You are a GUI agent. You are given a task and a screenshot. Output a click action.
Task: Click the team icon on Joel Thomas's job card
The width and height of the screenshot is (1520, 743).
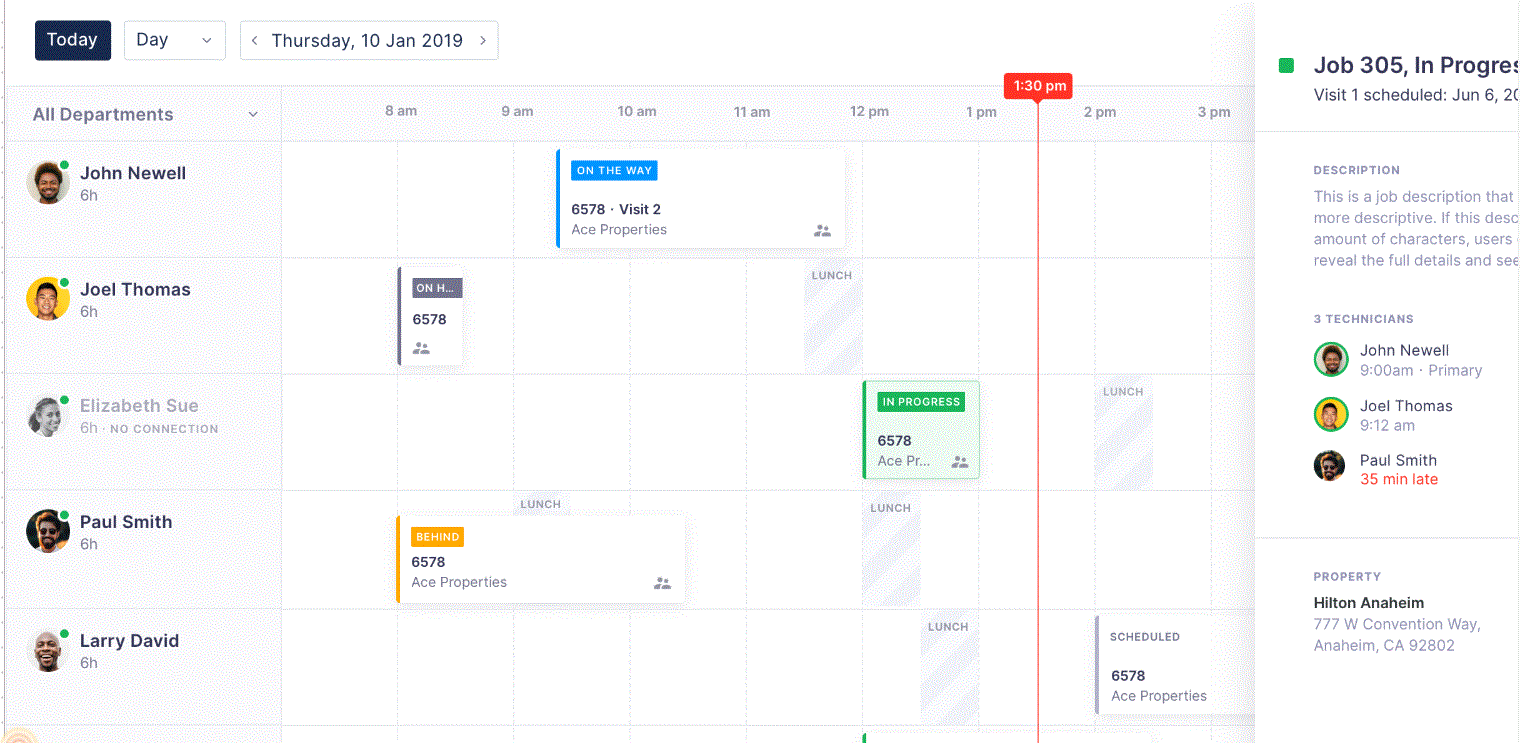click(x=421, y=349)
